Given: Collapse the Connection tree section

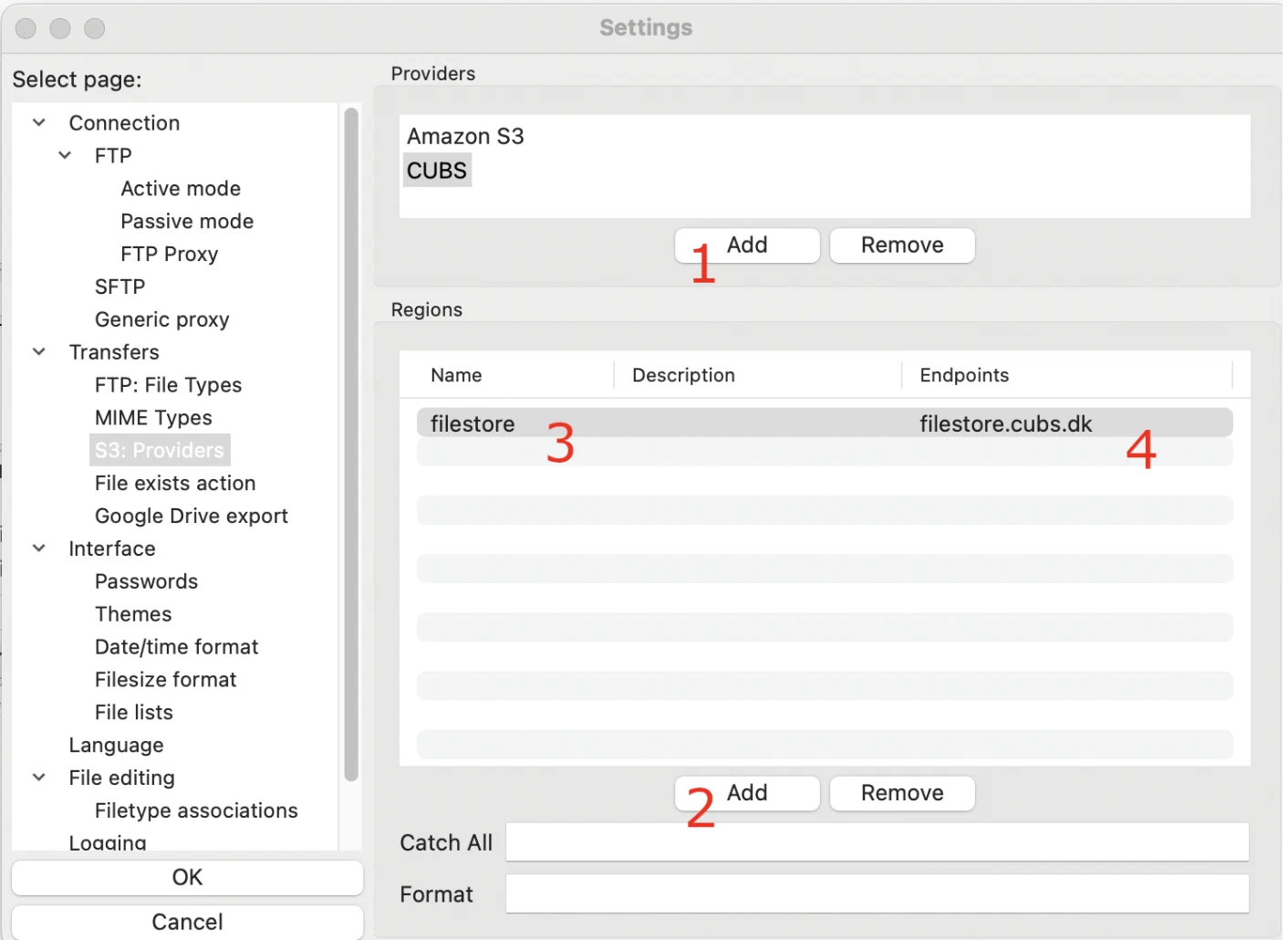Looking at the screenshot, I should (39, 122).
